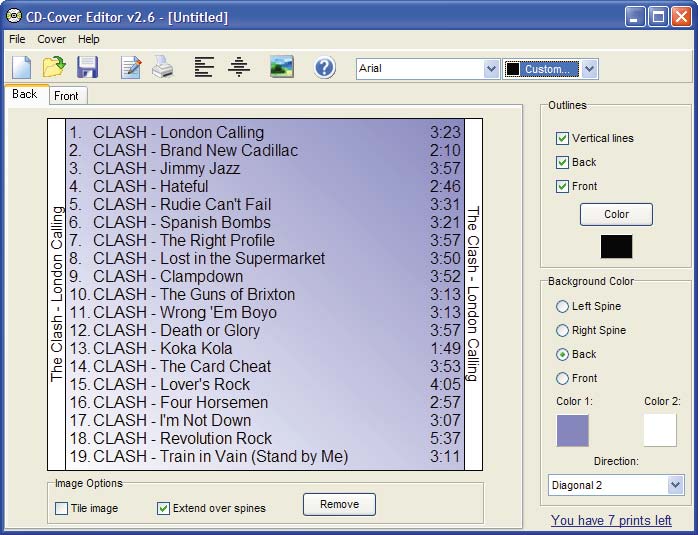Click the 4:05 track duration
Viewport: 698px width, 535px height.
445,384
